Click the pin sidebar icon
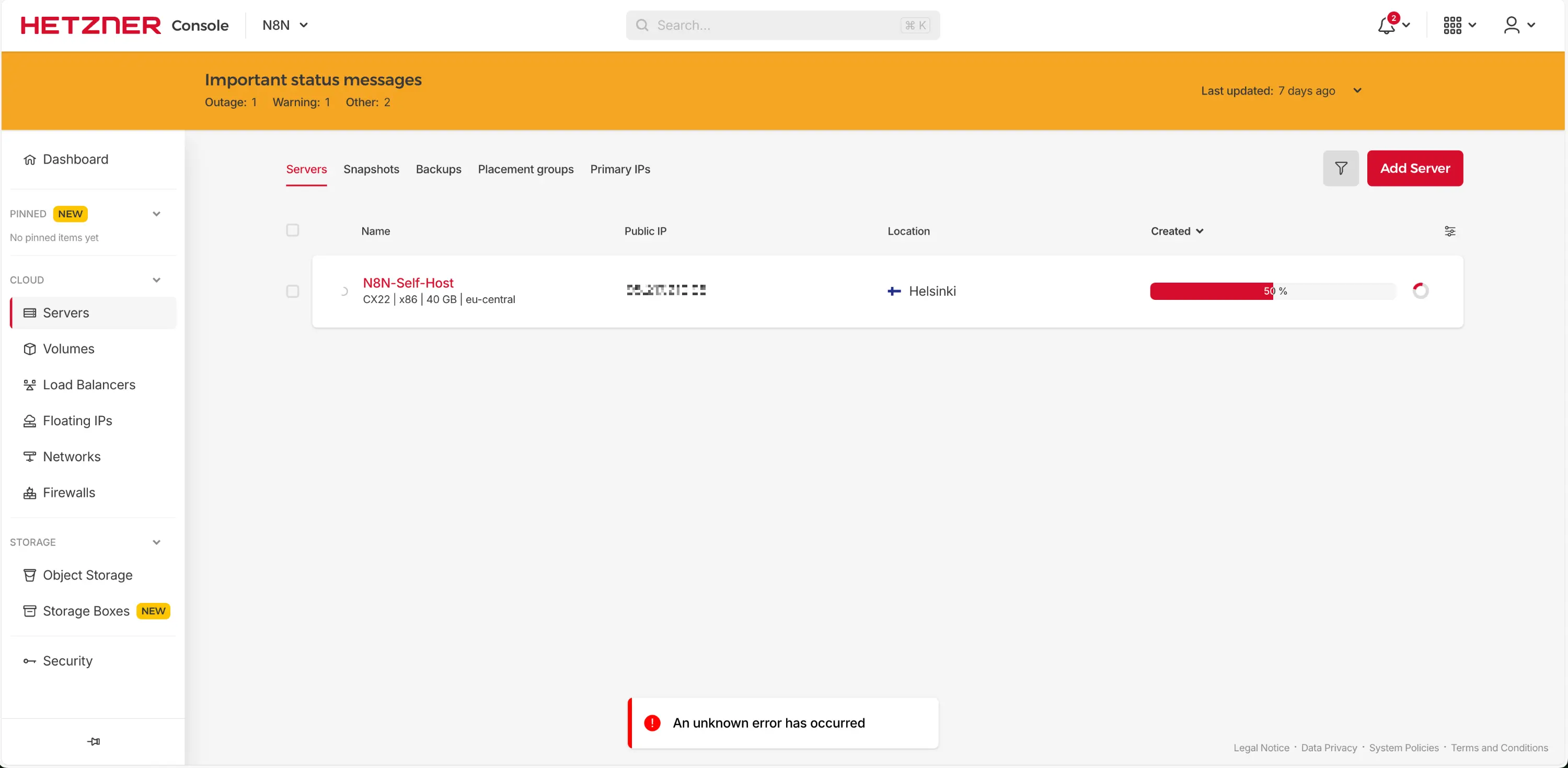This screenshot has width=1568, height=768. [x=93, y=741]
